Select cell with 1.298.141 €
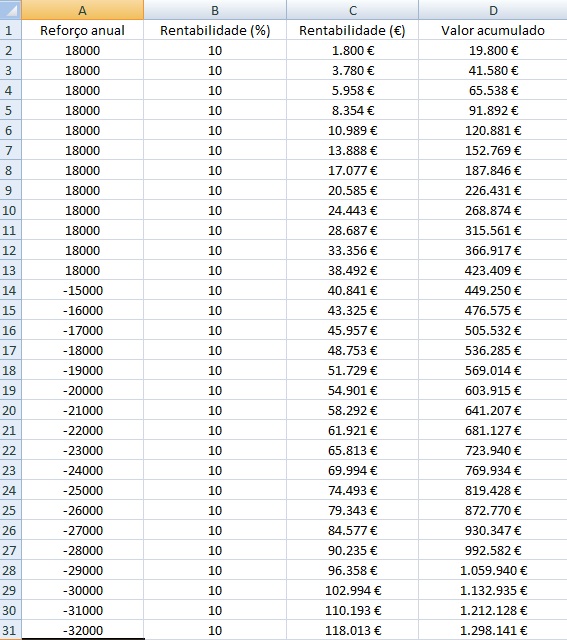 coord(493,630)
